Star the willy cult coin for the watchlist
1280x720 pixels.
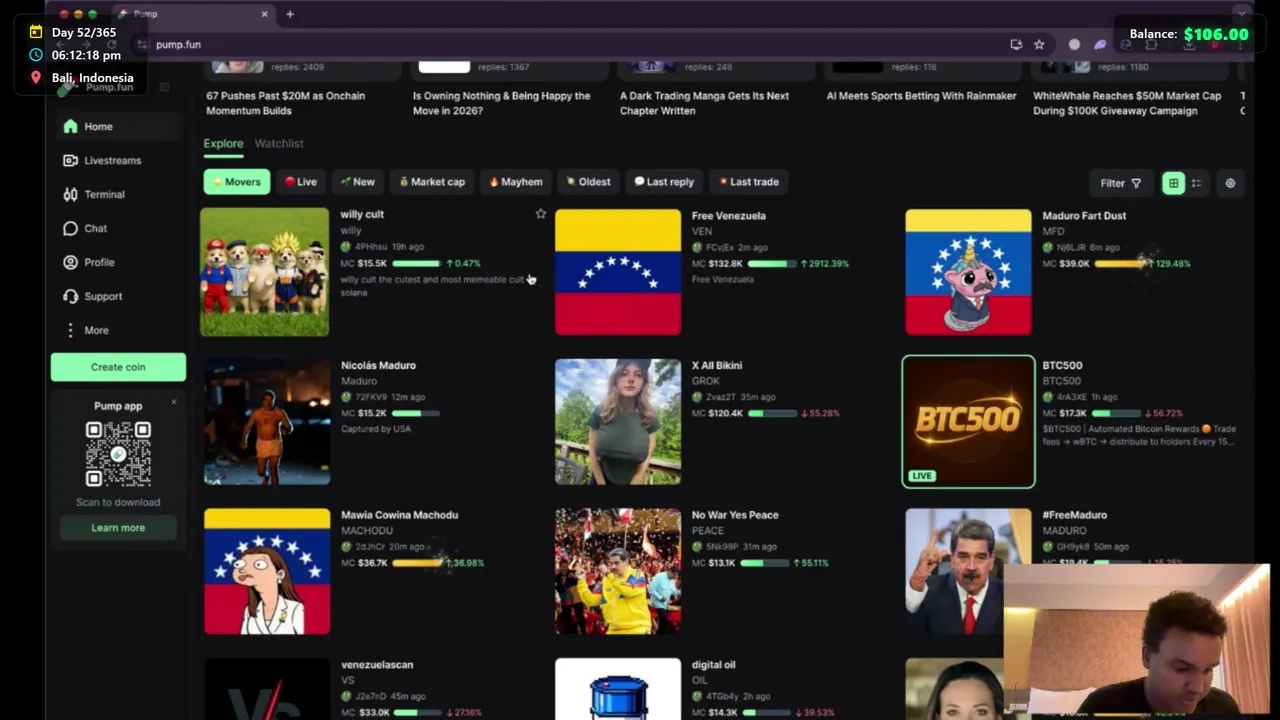pyautogui.click(x=541, y=214)
